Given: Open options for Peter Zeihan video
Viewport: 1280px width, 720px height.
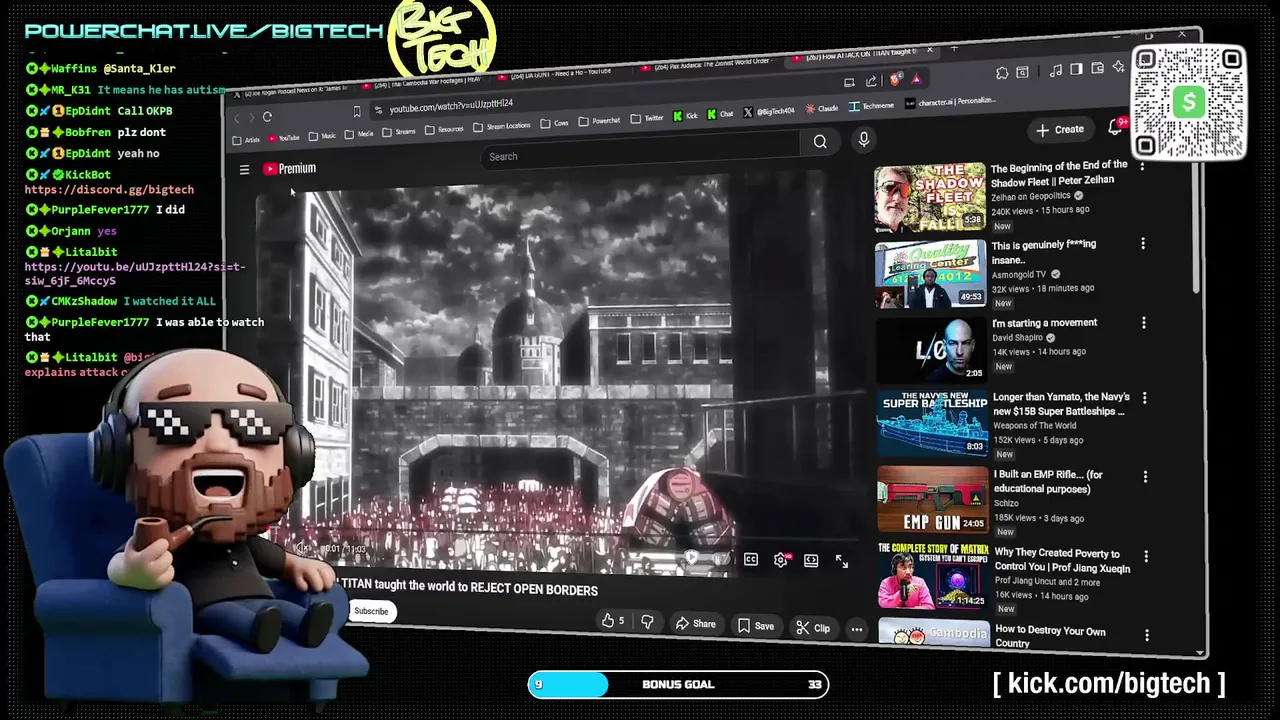Looking at the screenshot, I should [x=1142, y=167].
